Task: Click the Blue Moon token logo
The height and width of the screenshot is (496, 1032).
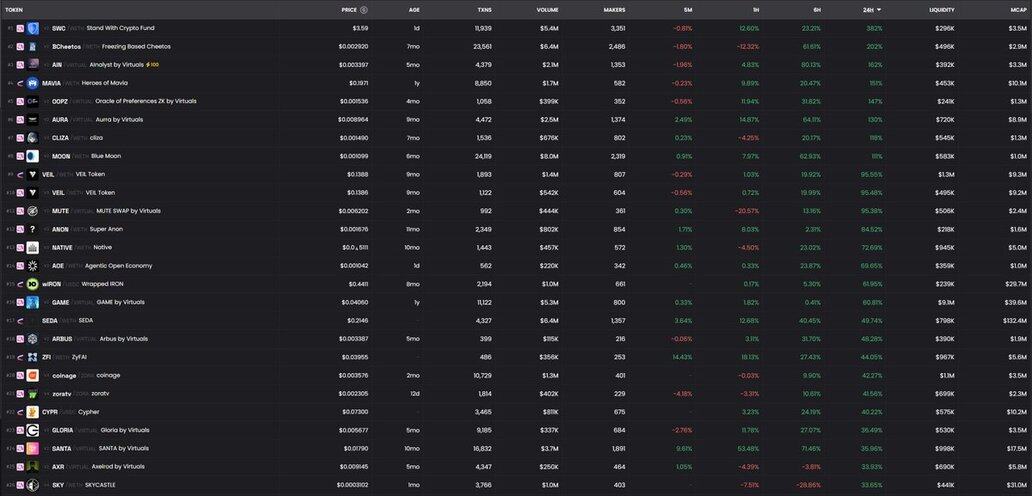Action: [33, 156]
